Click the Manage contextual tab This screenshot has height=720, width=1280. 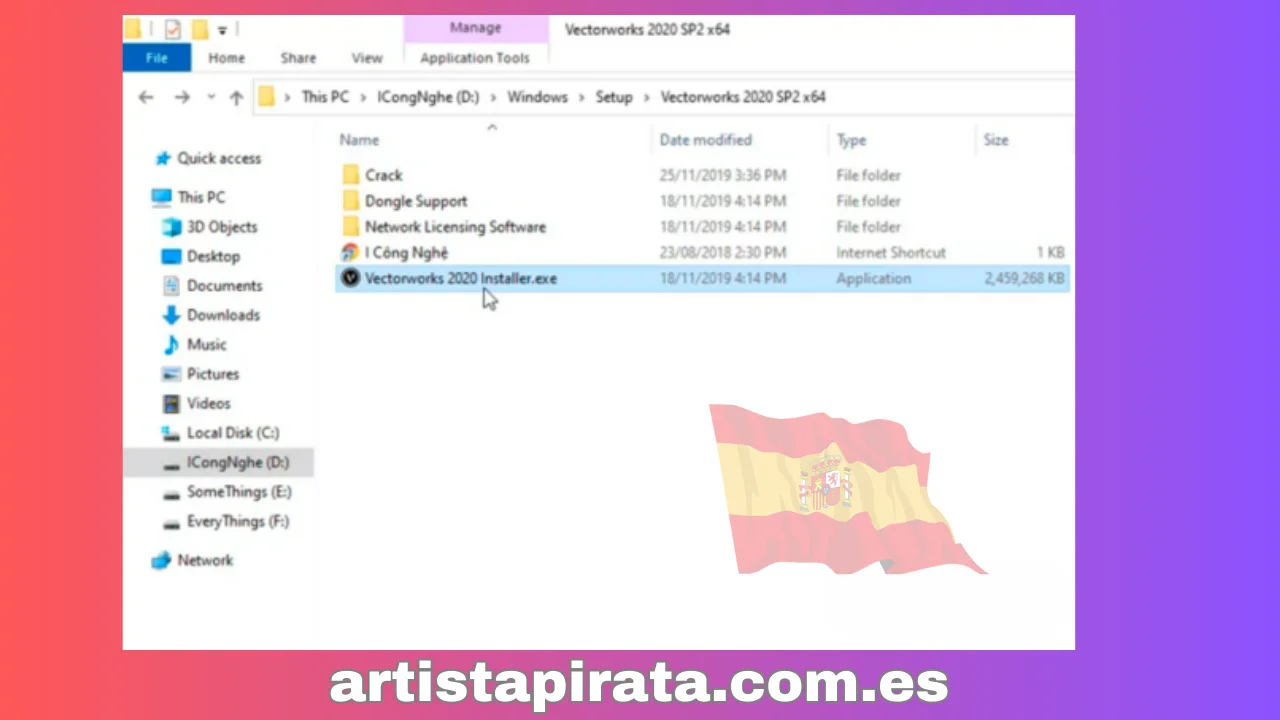pyautogui.click(x=475, y=29)
